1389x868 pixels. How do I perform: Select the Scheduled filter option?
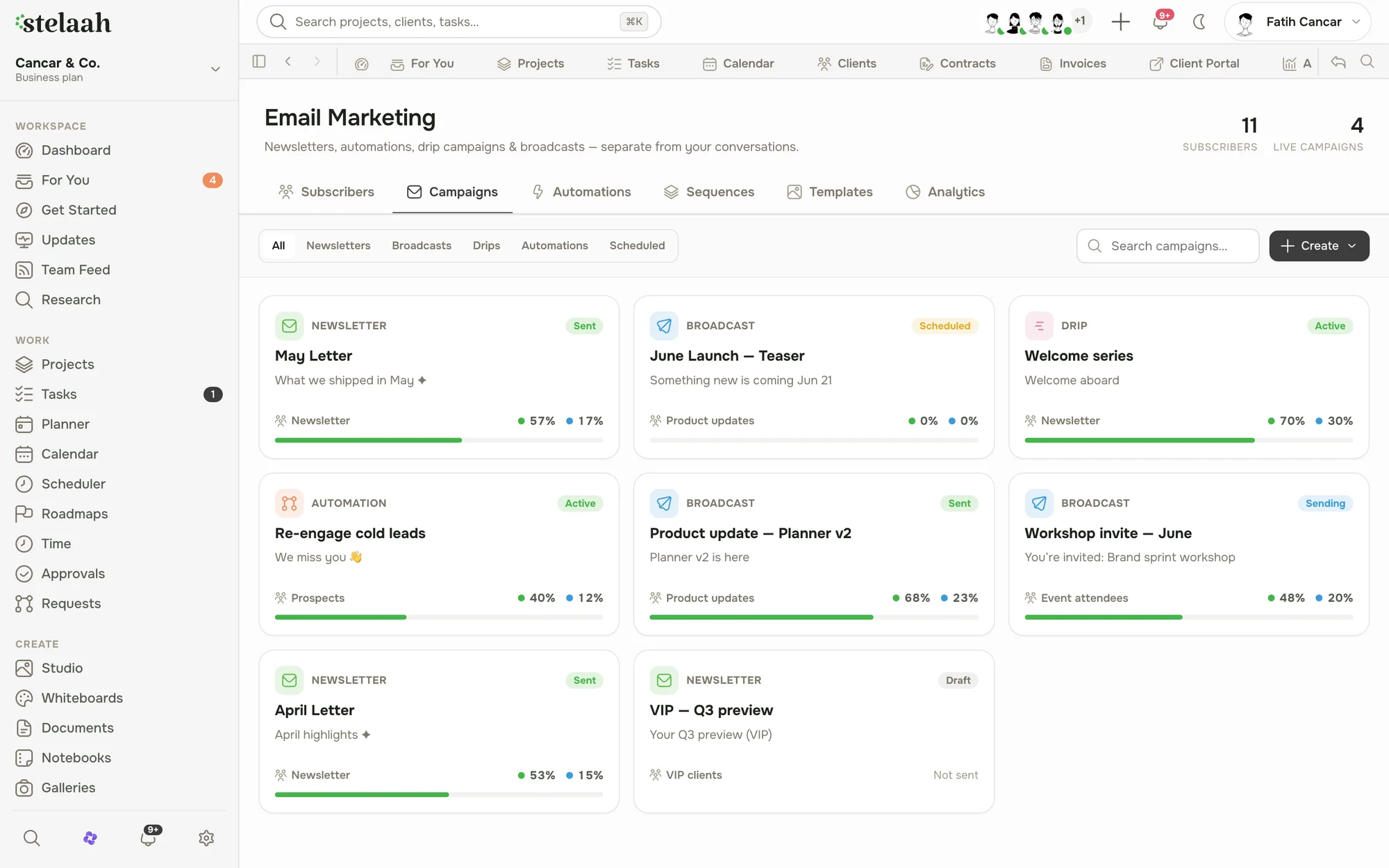click(637, 246)
